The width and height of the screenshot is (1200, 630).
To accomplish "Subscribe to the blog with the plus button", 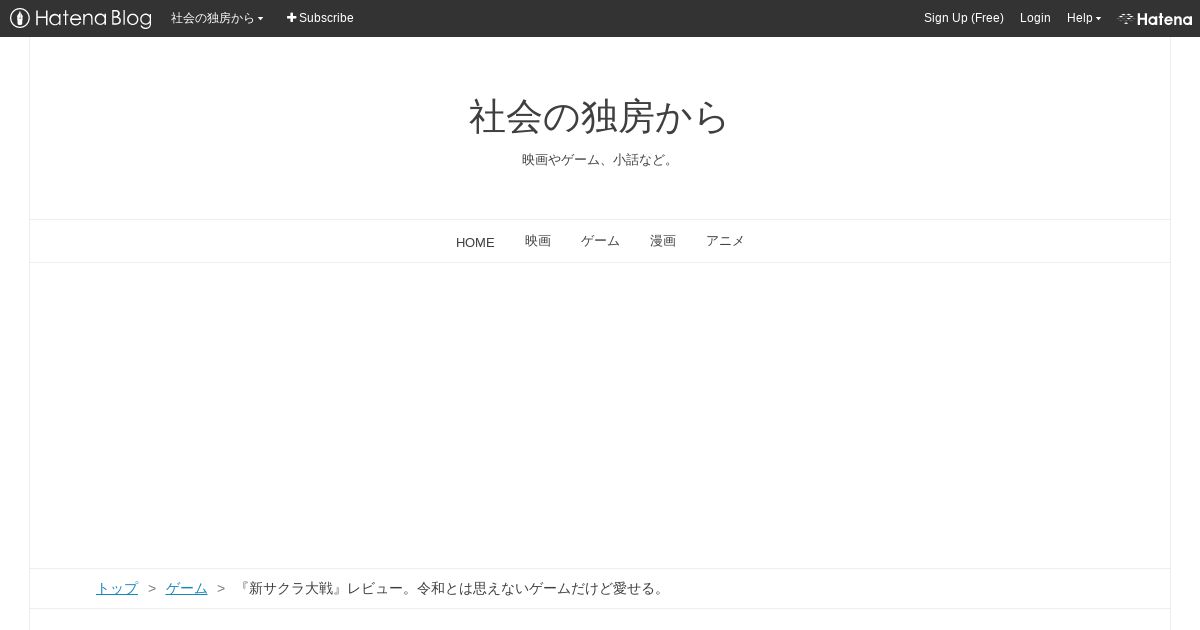I will click(320, 18).
